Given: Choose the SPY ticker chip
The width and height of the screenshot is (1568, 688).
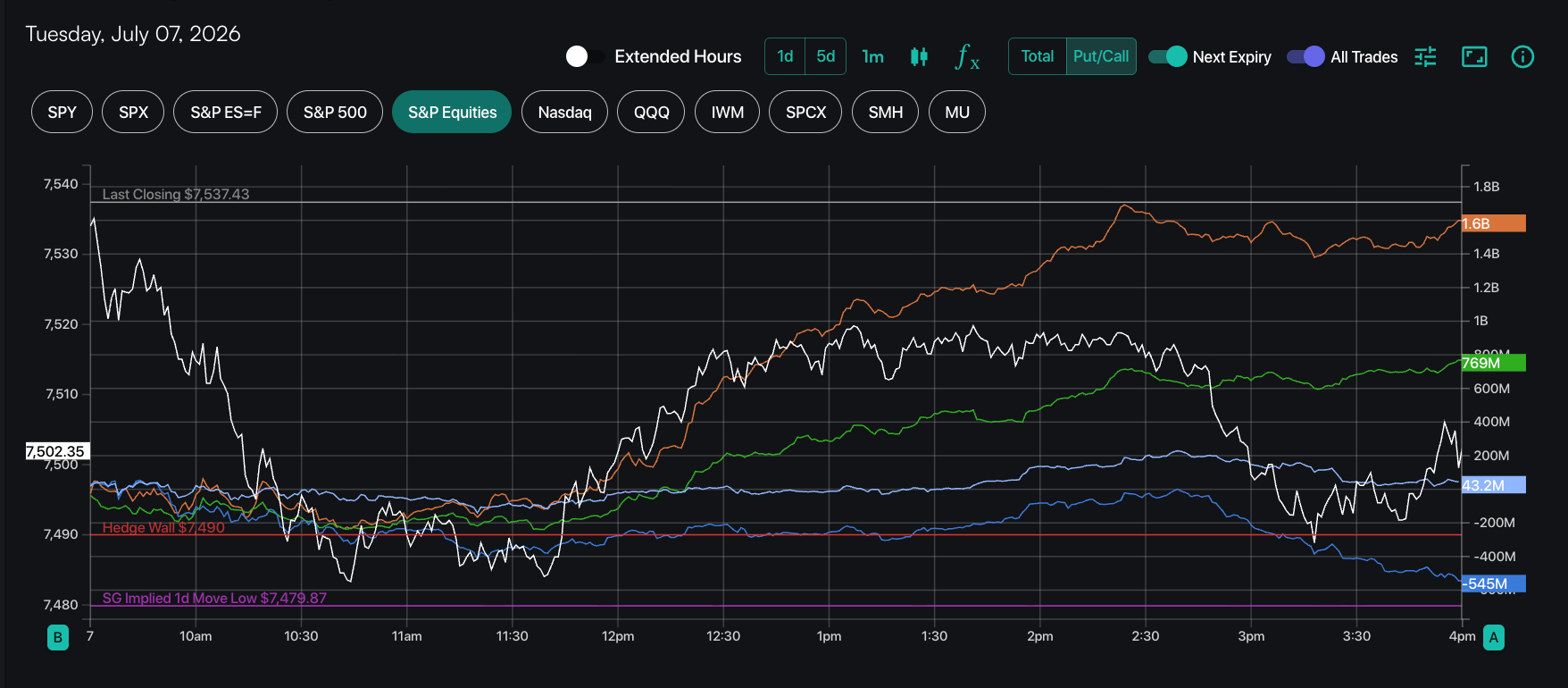Looking at the screenshot, I should [x=62, y=112].
